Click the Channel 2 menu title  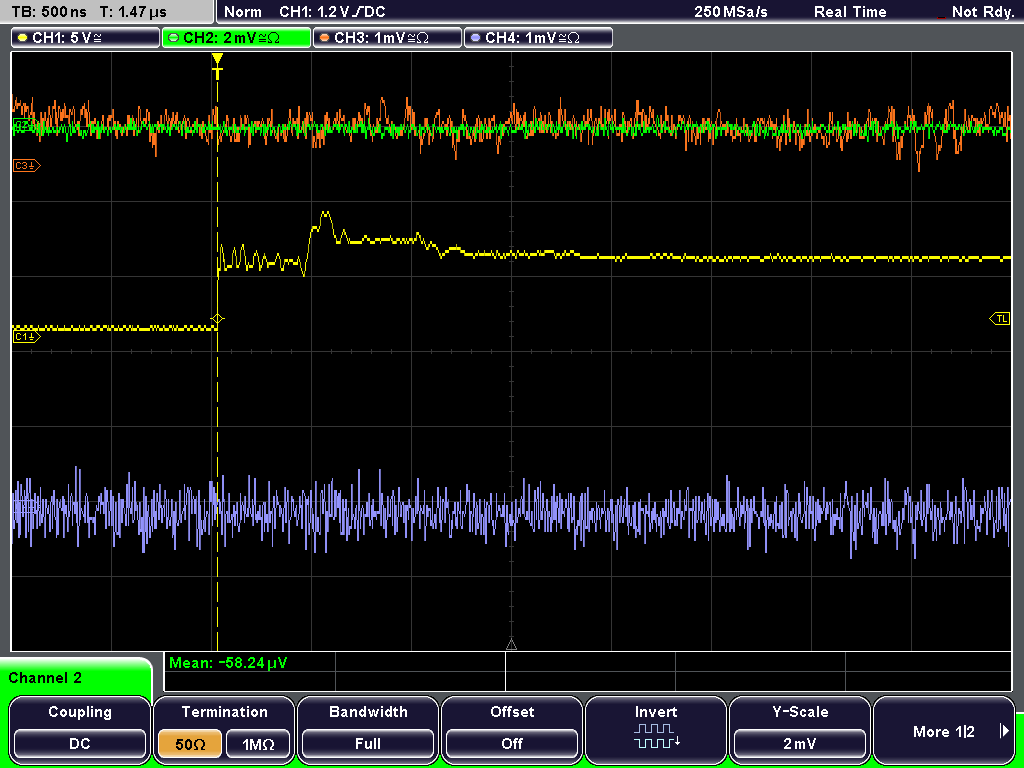[x=45, y=678]
